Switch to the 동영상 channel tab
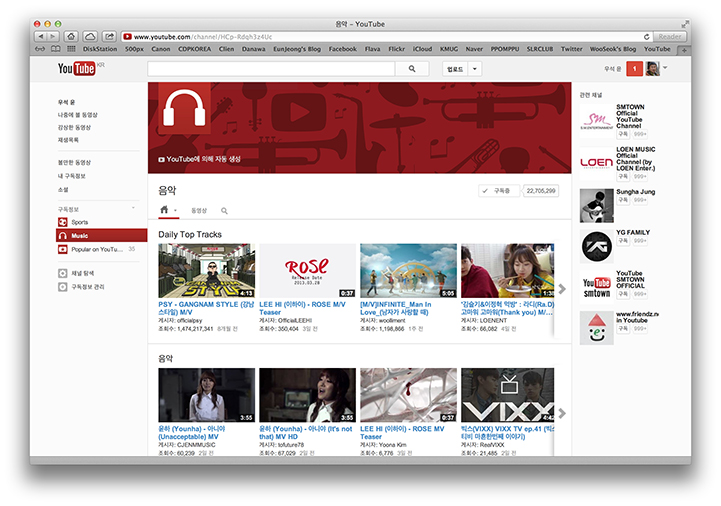Viewport: 721px width, 506px height. coord(199,211)
